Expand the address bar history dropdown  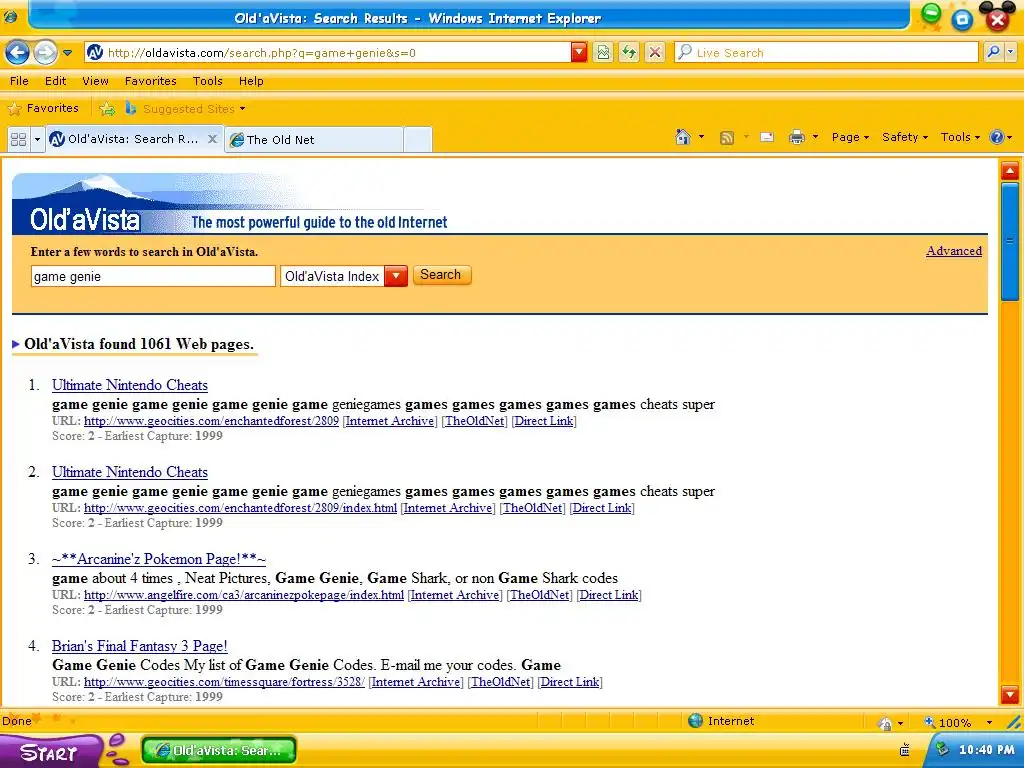pyautogui.click(x=579, y=53)
